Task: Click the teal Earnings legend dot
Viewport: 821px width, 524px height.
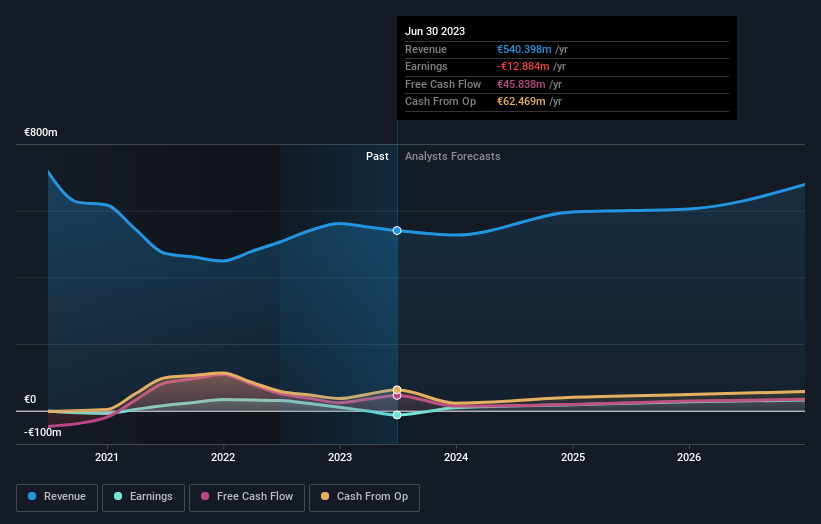Action: click(x=118, y=496)
